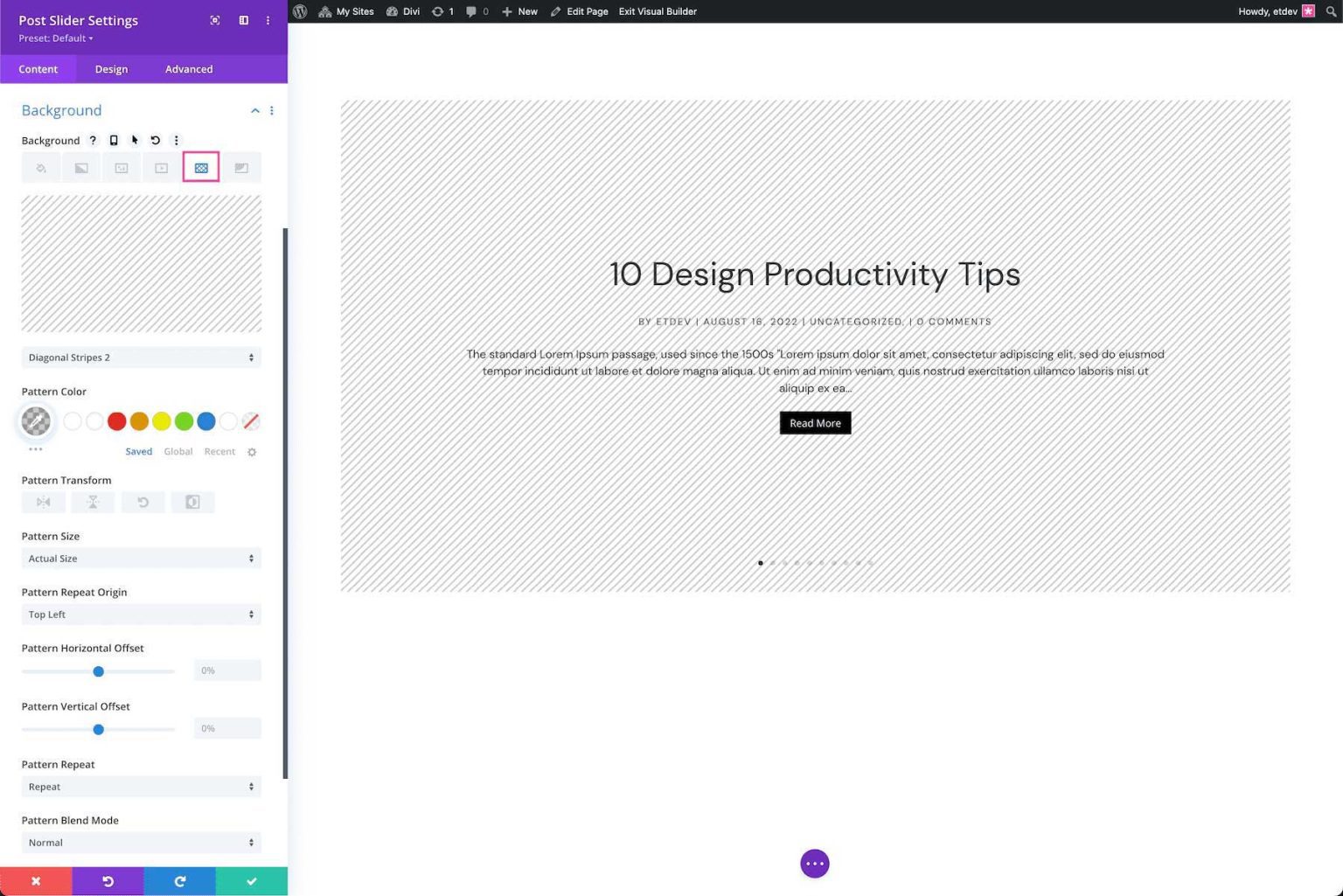Click the Read More button in the slider

[x=814, y=422]
